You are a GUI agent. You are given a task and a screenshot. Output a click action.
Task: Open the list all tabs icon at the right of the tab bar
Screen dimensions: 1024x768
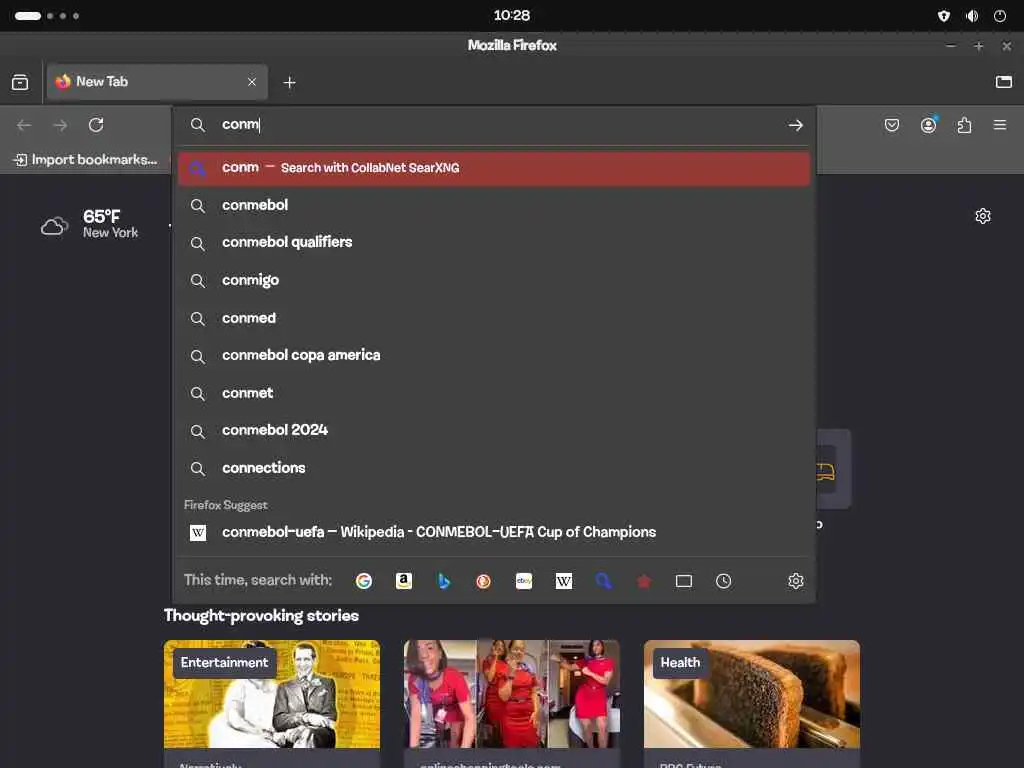1004,82
